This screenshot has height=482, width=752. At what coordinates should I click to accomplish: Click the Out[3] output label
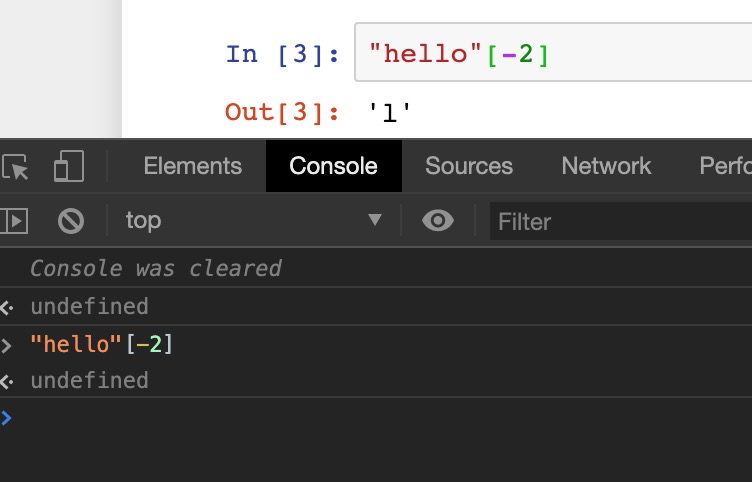[282, 111]
